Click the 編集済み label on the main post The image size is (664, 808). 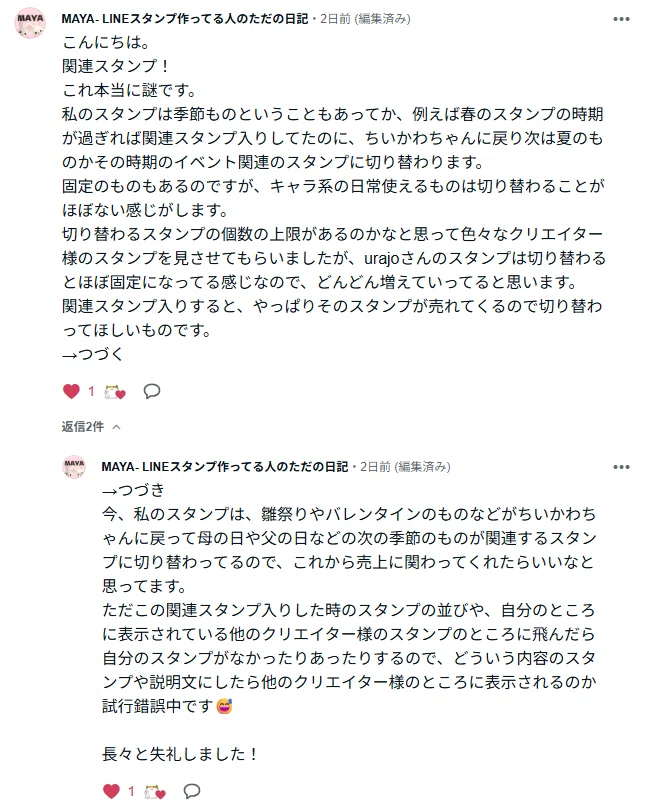point(383,19)
